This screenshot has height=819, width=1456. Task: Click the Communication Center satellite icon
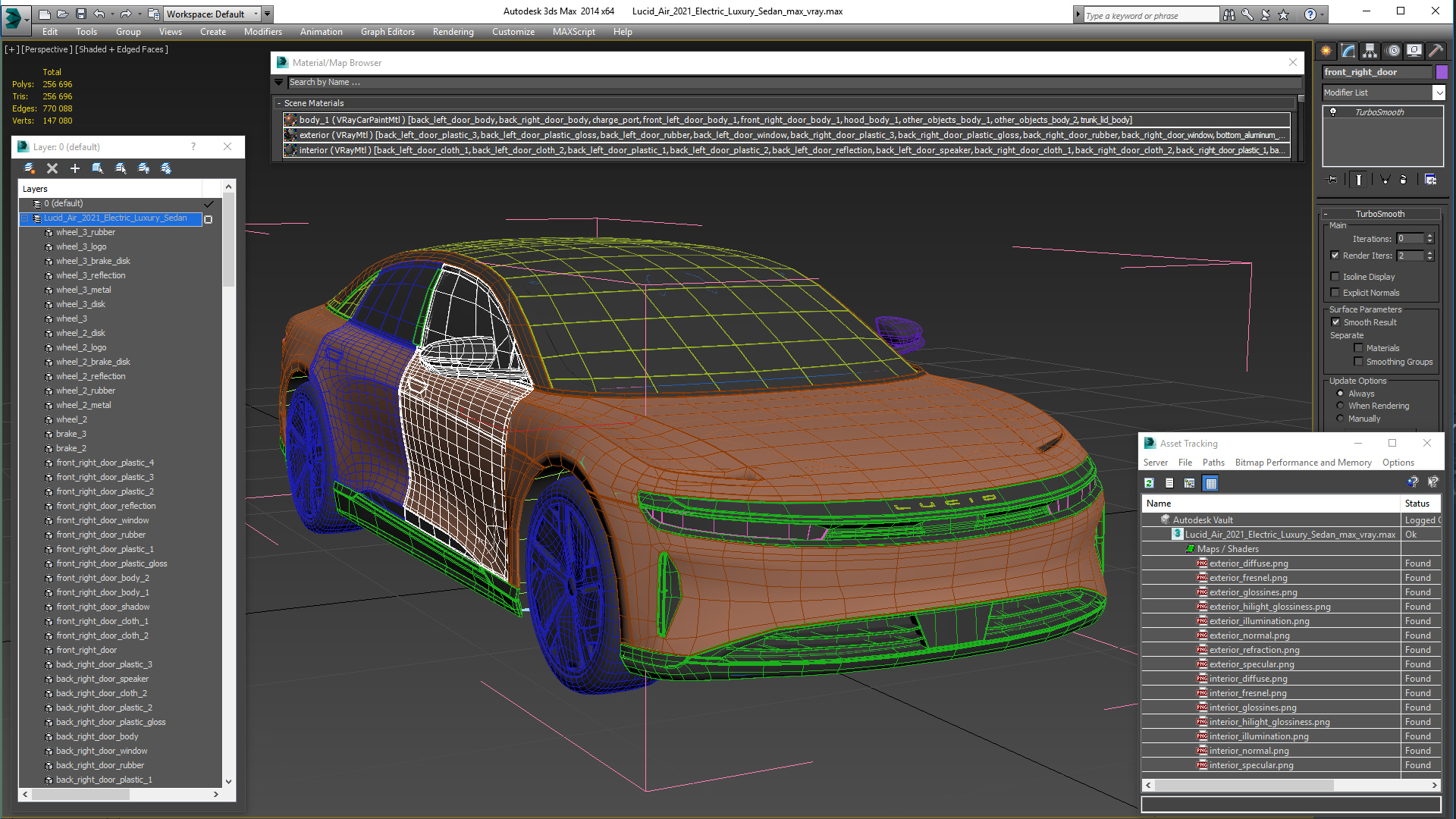click(1266, 14)
